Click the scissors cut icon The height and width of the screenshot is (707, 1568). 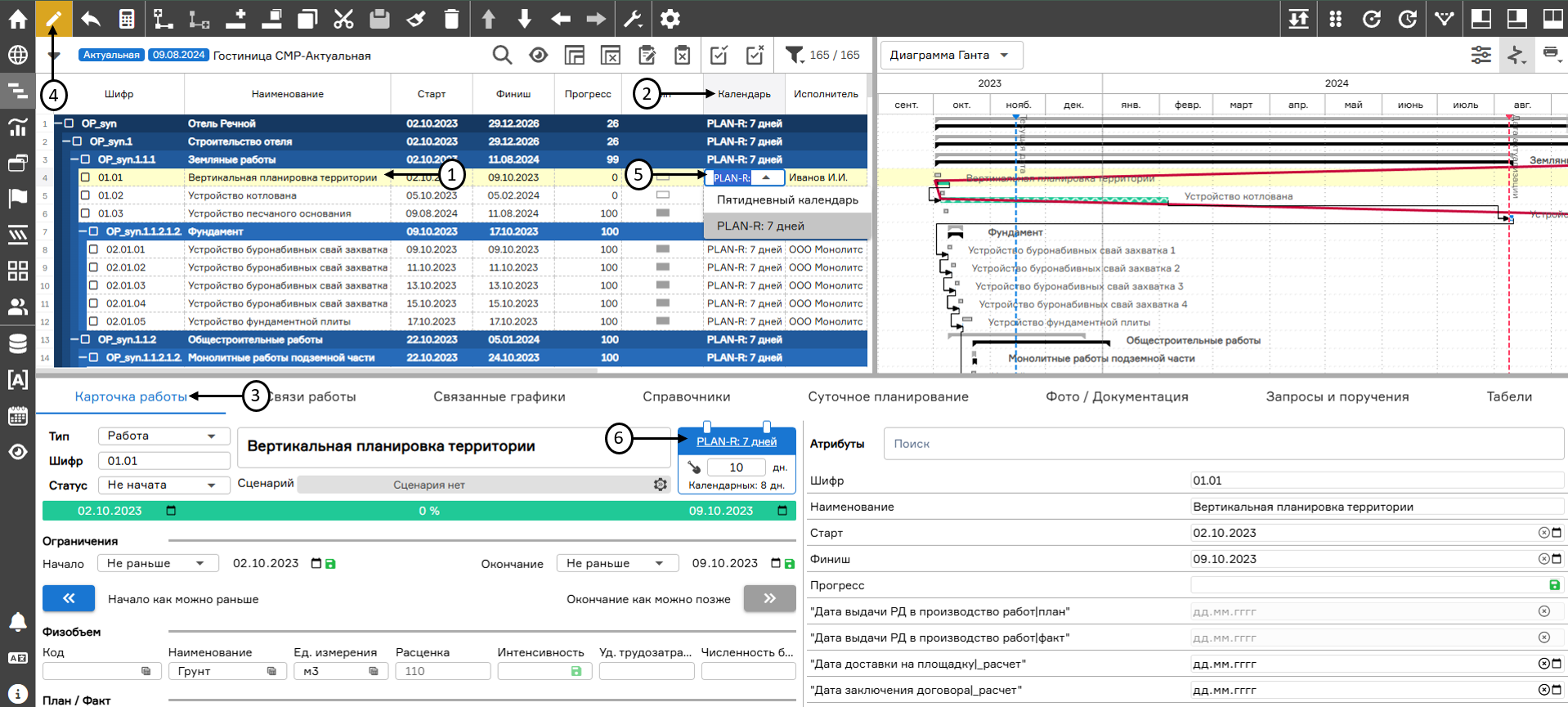click(x=343, y=18)
